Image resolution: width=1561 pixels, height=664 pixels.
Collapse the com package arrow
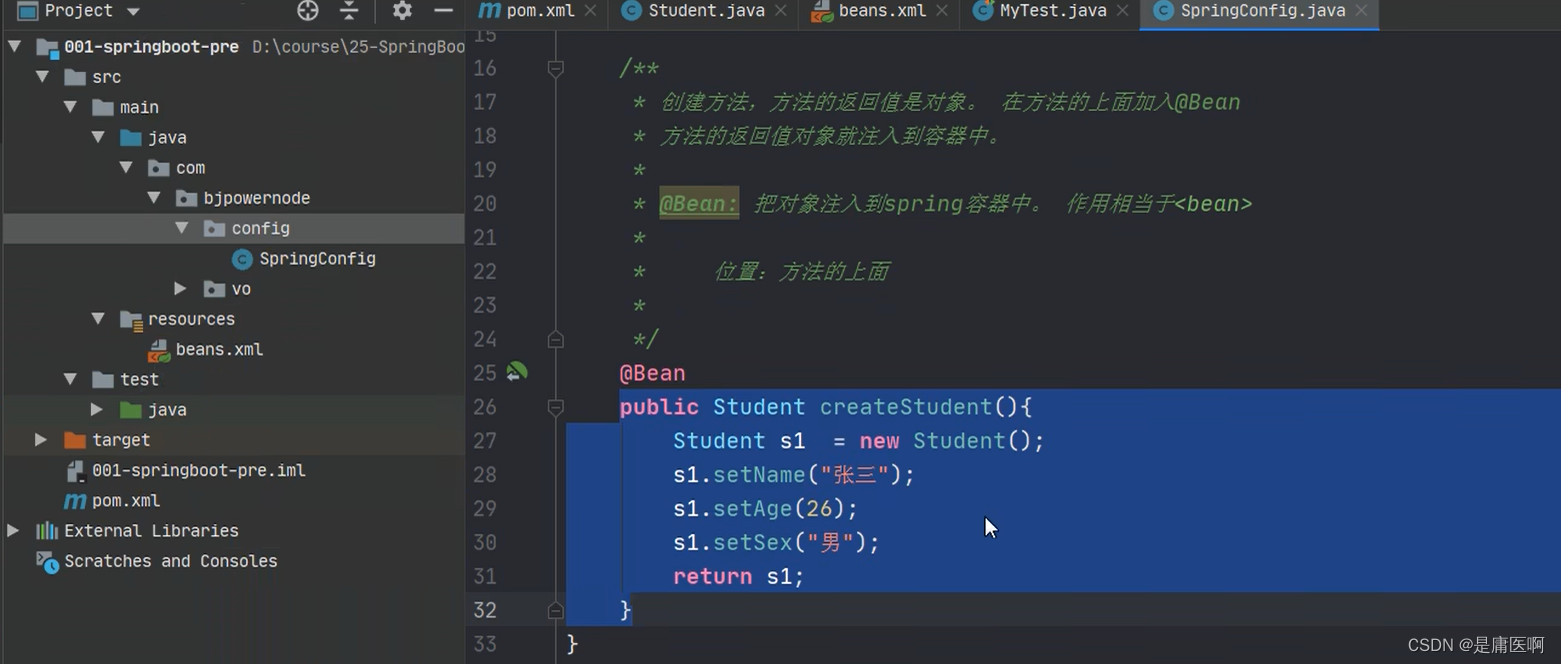126,168
